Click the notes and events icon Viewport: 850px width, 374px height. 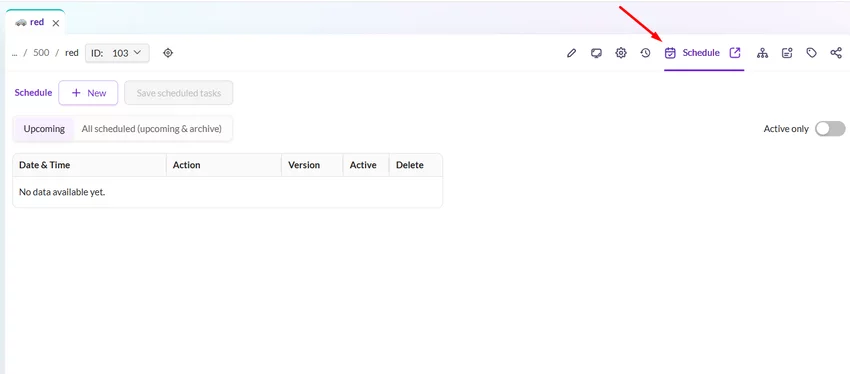tap(787, 53)
